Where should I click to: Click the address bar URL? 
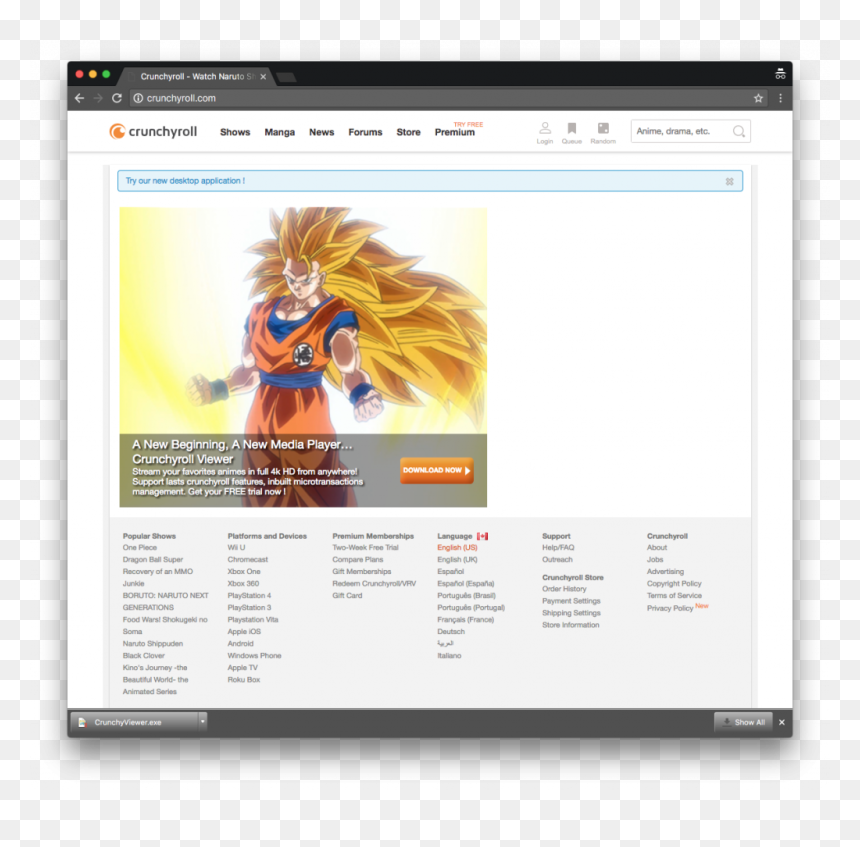pos(181,98)
